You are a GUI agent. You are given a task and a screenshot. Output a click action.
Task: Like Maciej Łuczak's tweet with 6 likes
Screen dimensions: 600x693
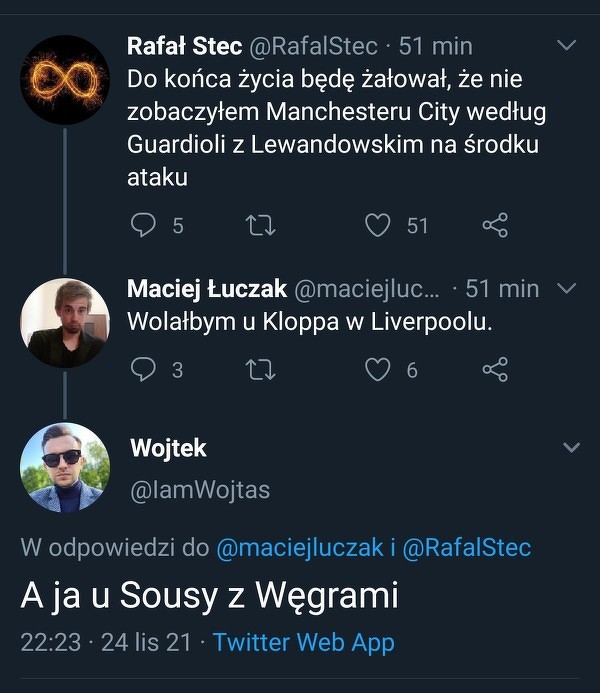pos(377,370)
